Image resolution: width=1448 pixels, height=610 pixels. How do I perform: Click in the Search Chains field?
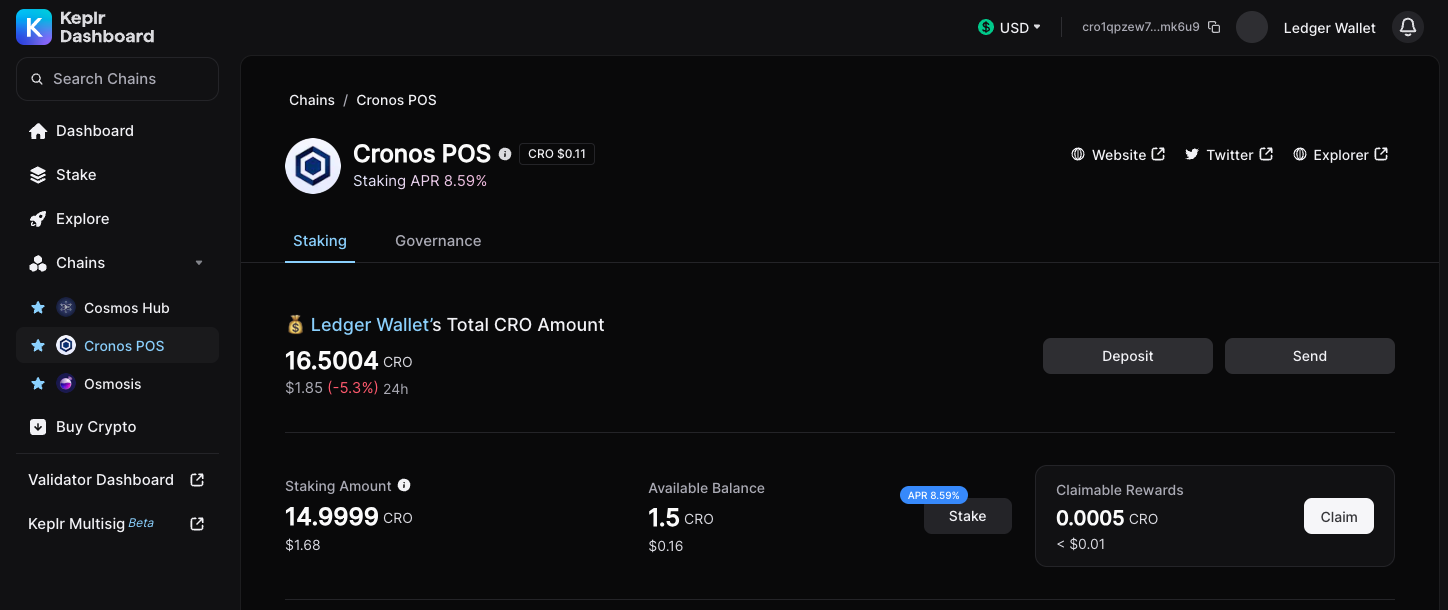117,79
